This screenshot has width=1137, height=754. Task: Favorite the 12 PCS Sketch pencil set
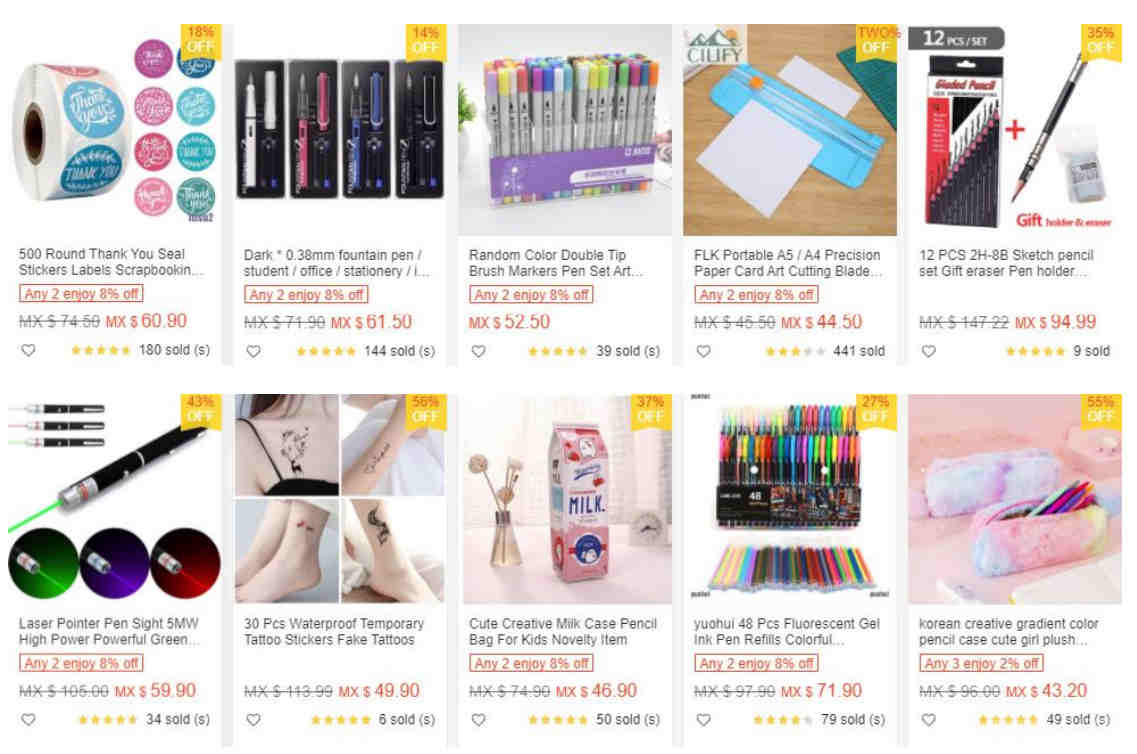click(929, 352)
